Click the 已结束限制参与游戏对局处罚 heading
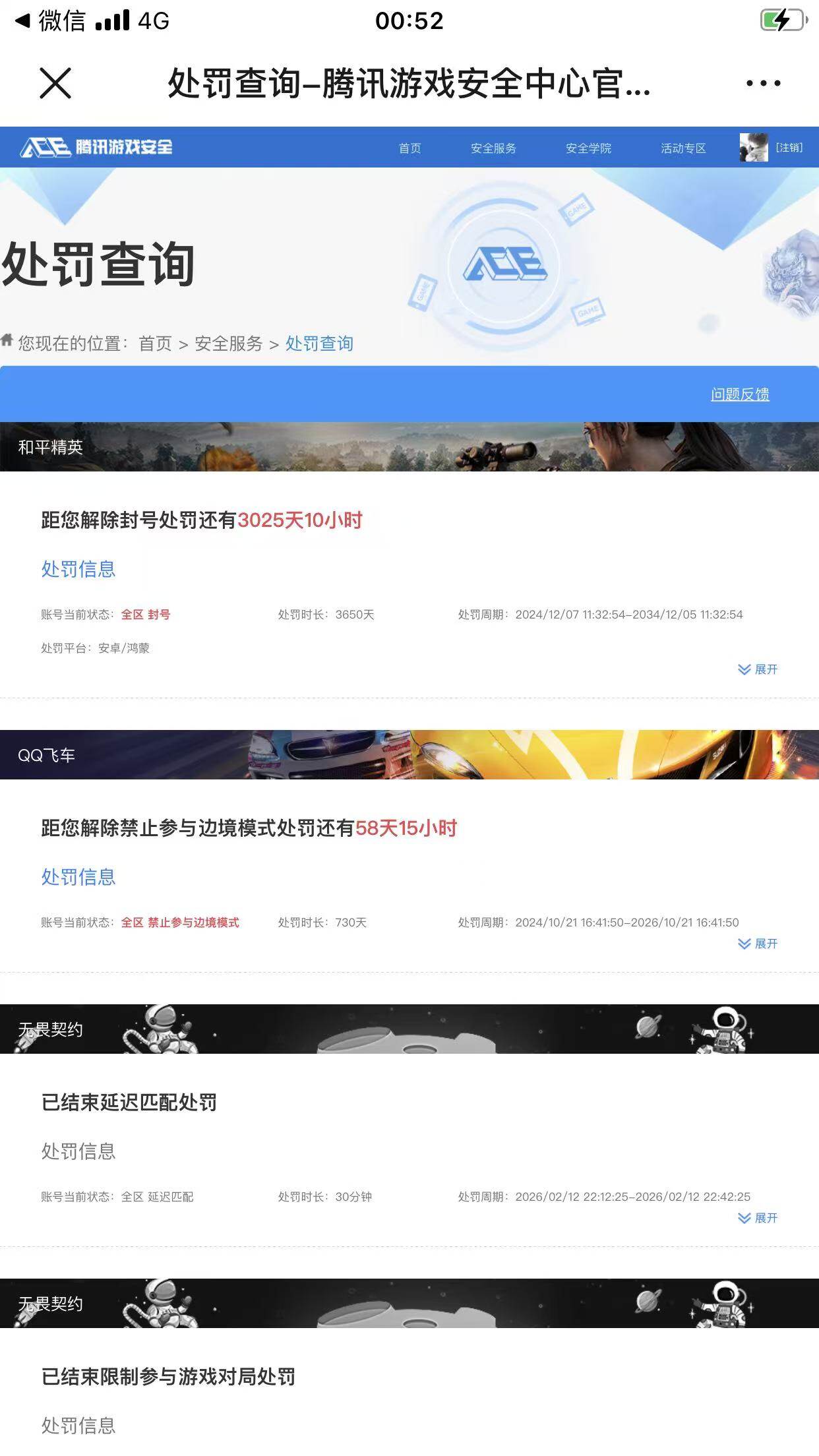The width and height of the screenshot is (819, 1456). point(168,1377)
